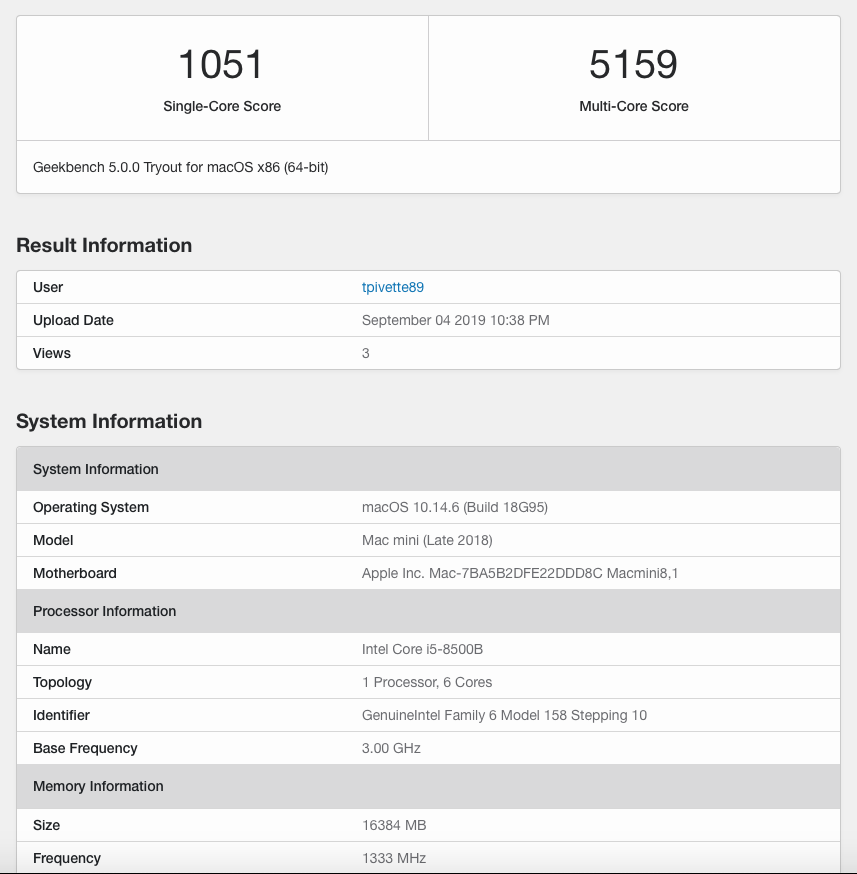Click the memory Frequency row label
857x874 pixels.
[67, 858]
